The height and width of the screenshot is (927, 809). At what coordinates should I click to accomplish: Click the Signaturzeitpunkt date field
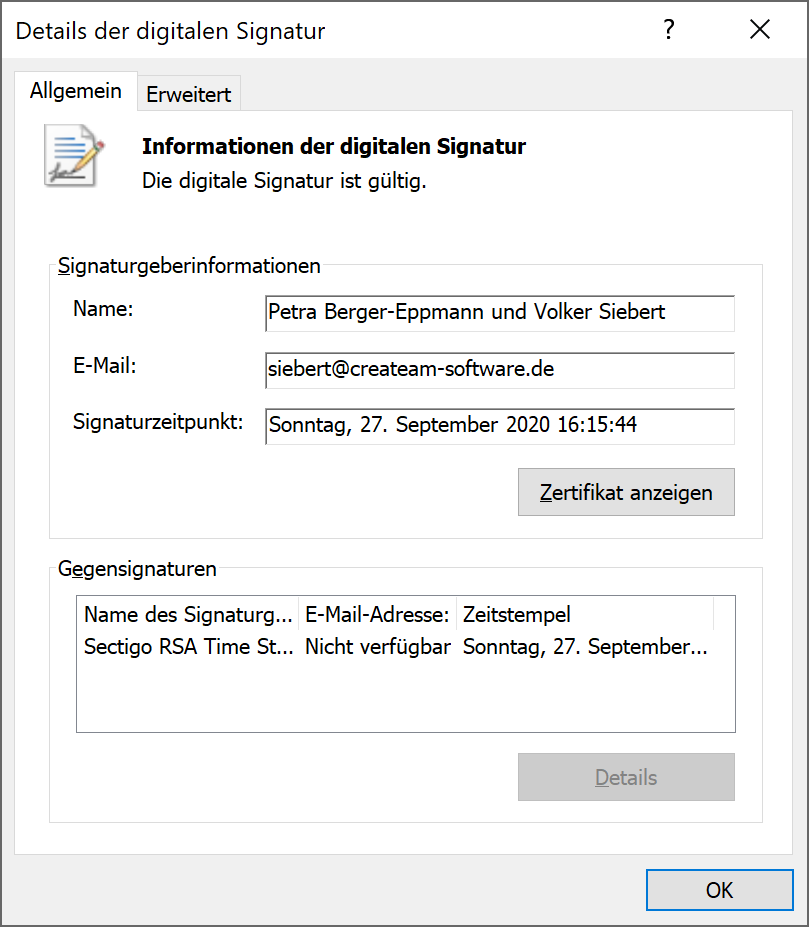[499, 425]
